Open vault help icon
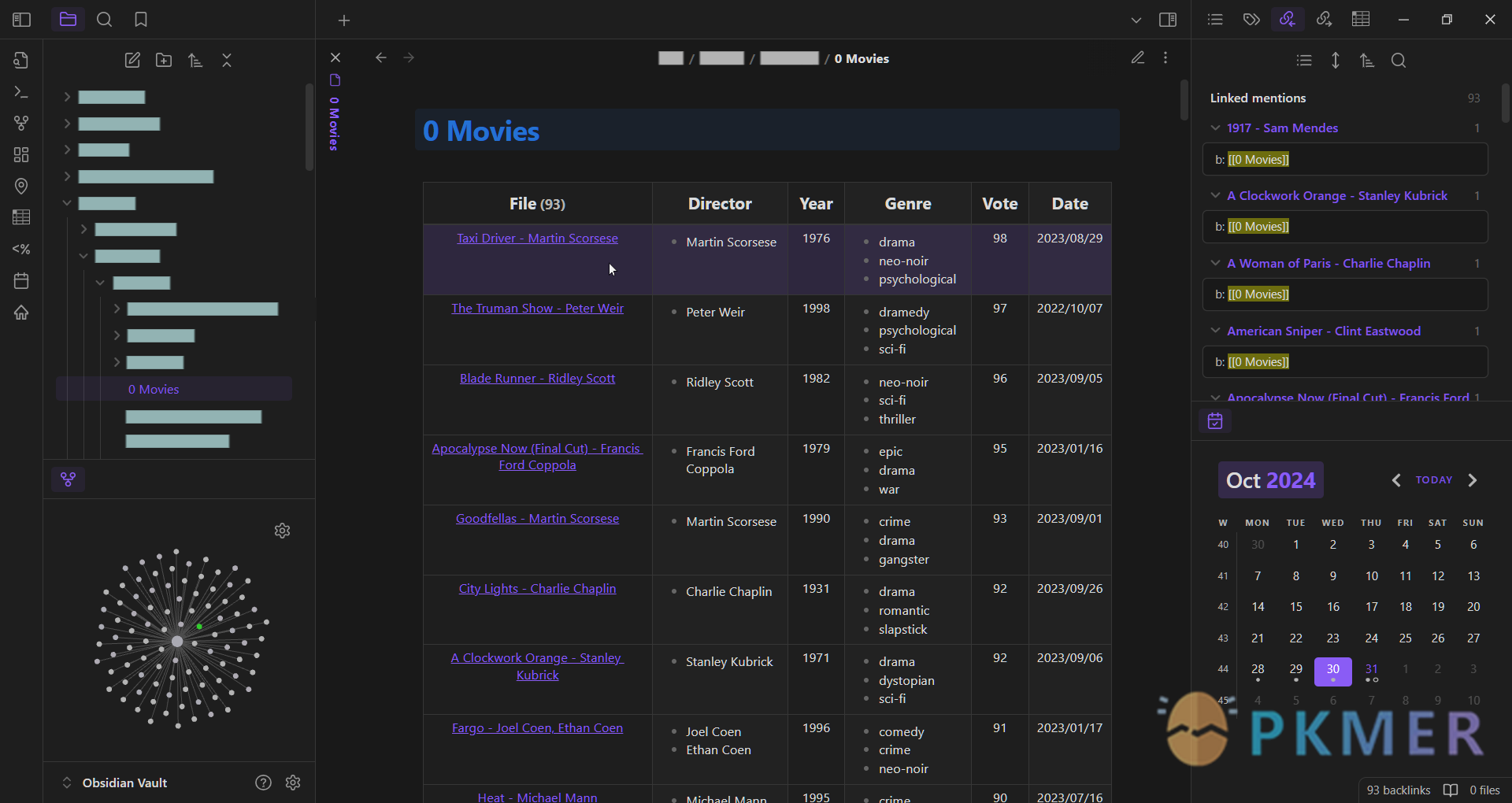Screen dimensions: 1512x803 coord(263,783)
